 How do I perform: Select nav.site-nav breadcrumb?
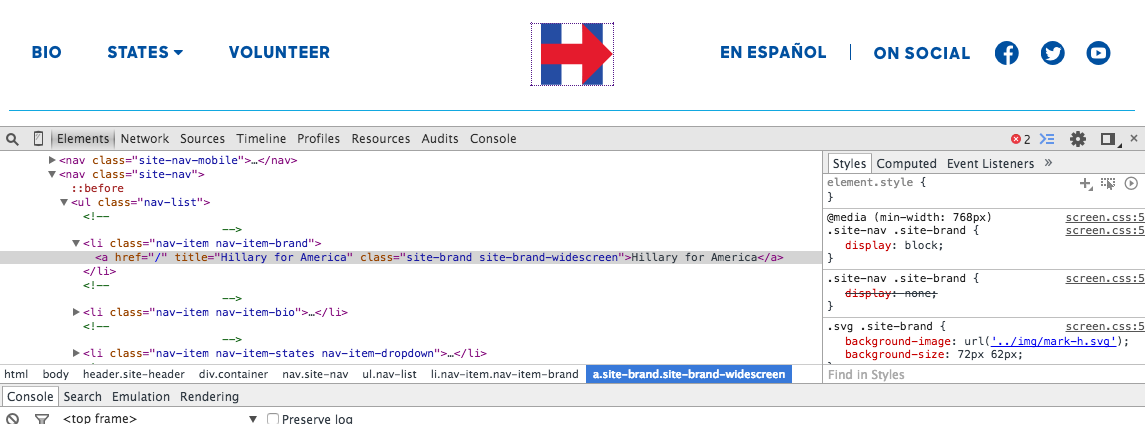(x=315, y=374)
